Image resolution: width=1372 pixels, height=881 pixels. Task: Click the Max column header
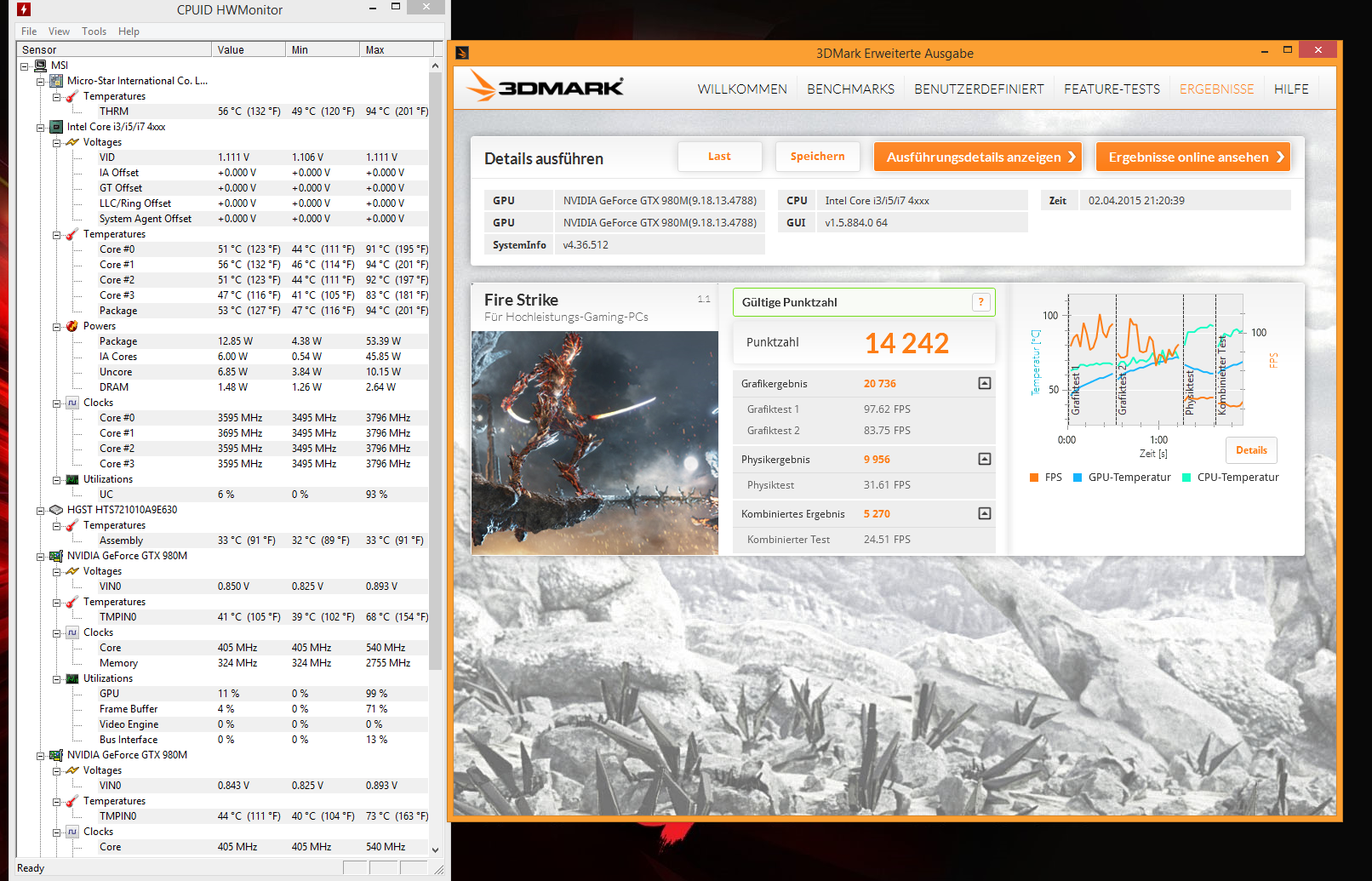(x=396, y=49)
